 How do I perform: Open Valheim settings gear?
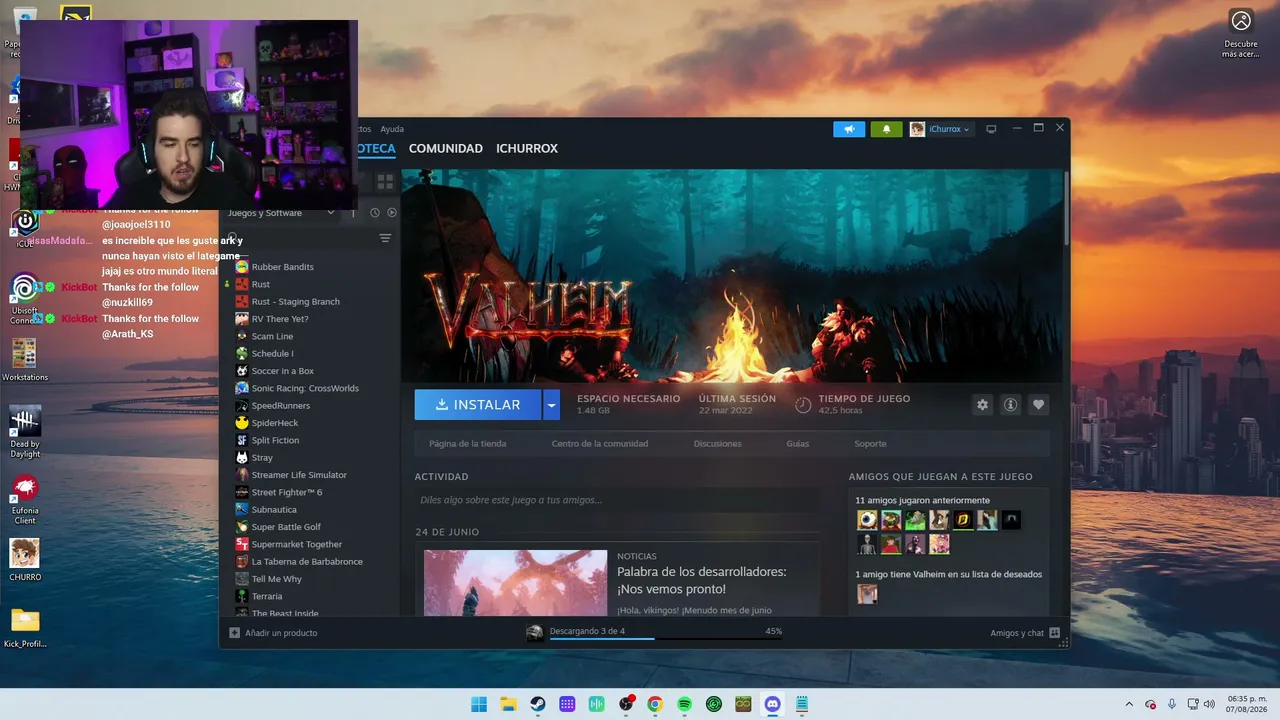[x=982, y=404]
